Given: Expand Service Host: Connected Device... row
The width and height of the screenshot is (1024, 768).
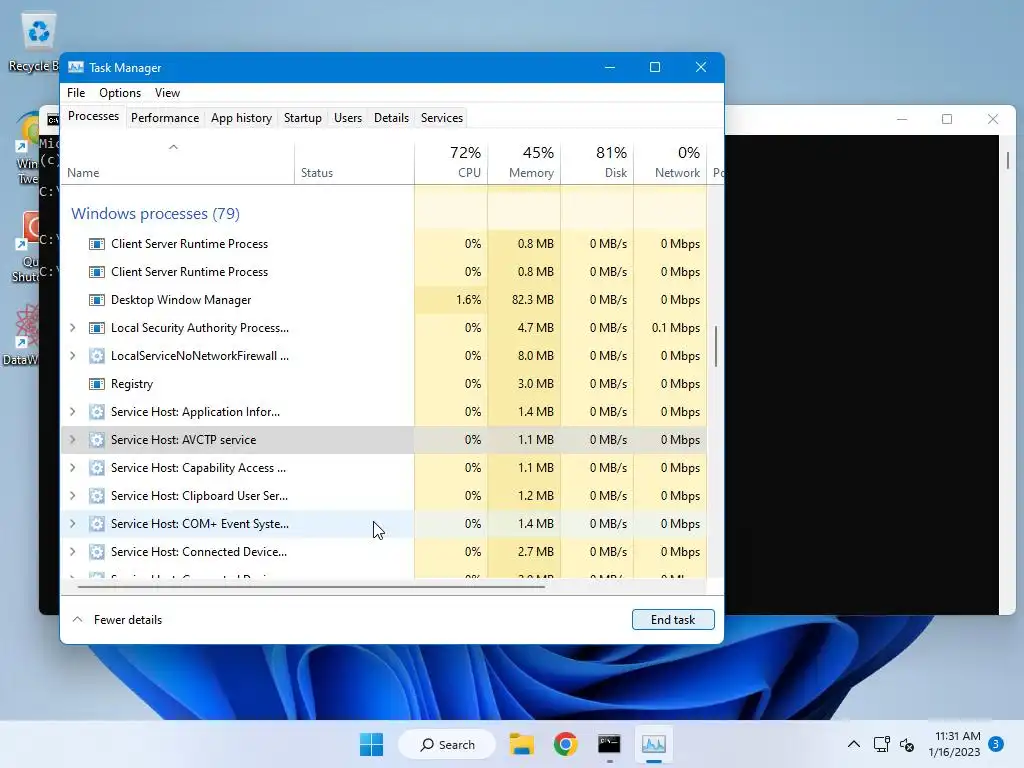Looking at the screenshot, I should click(72, 552).
